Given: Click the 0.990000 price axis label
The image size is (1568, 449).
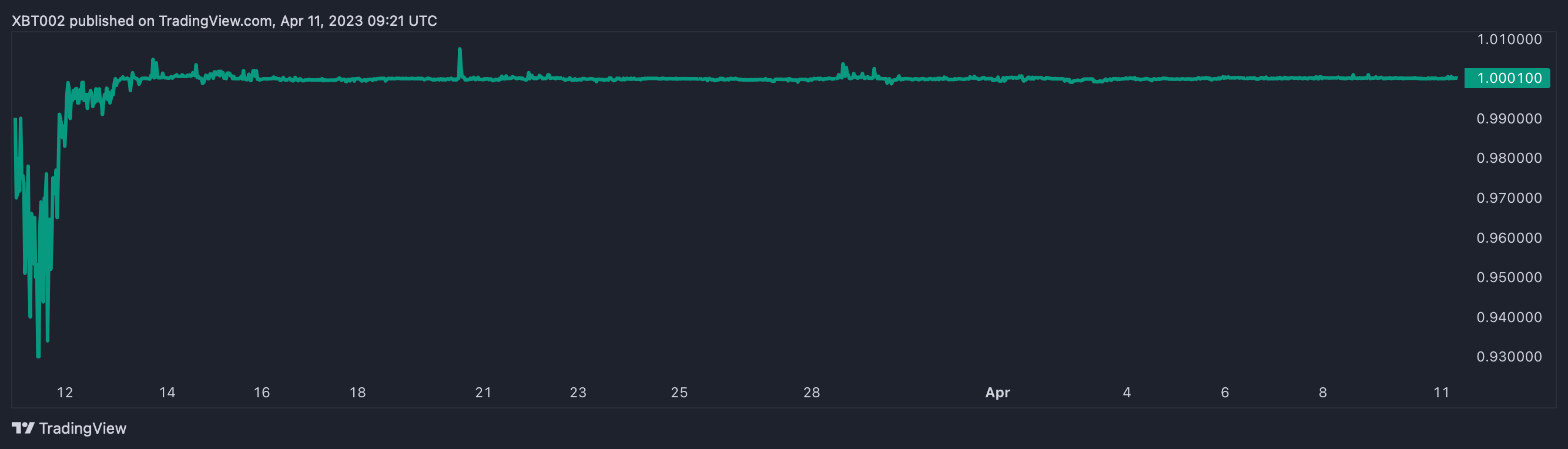Looking at the screenshot, I should tap(1510, 119).
